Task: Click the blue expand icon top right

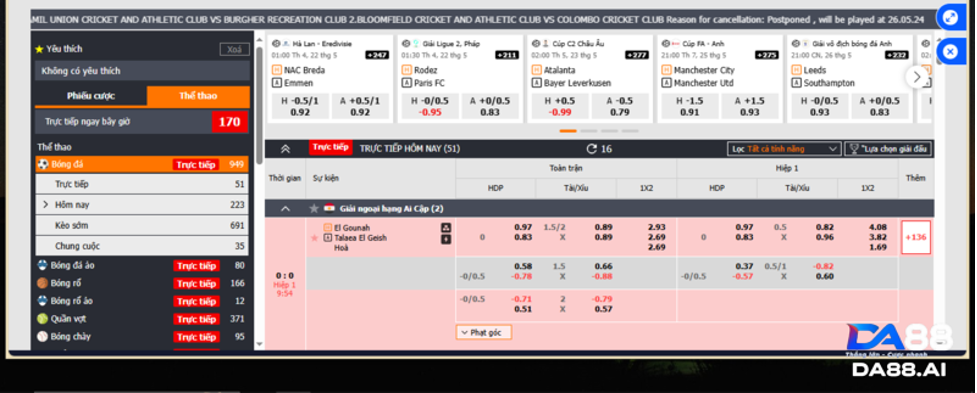Action: [950, 18]
